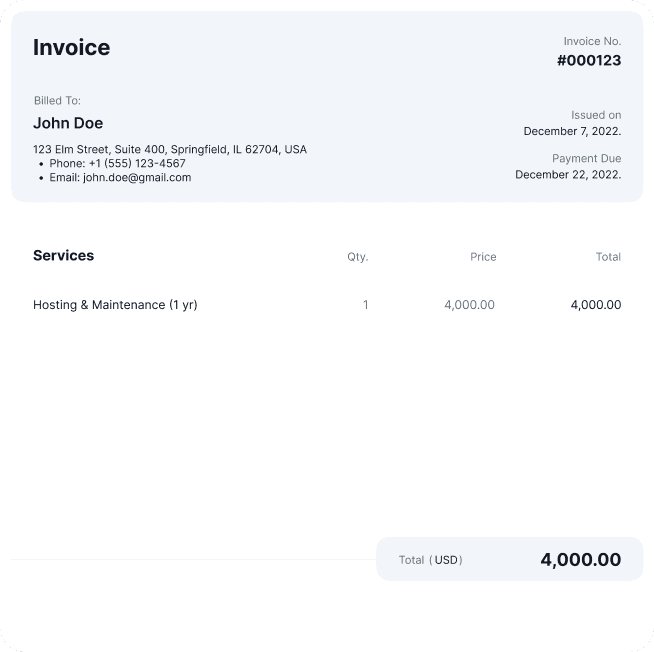Click the Total (USD) summary label
The width and height of the screenshot is (654, 652).
pyautogui.click(x=430, y=560)
